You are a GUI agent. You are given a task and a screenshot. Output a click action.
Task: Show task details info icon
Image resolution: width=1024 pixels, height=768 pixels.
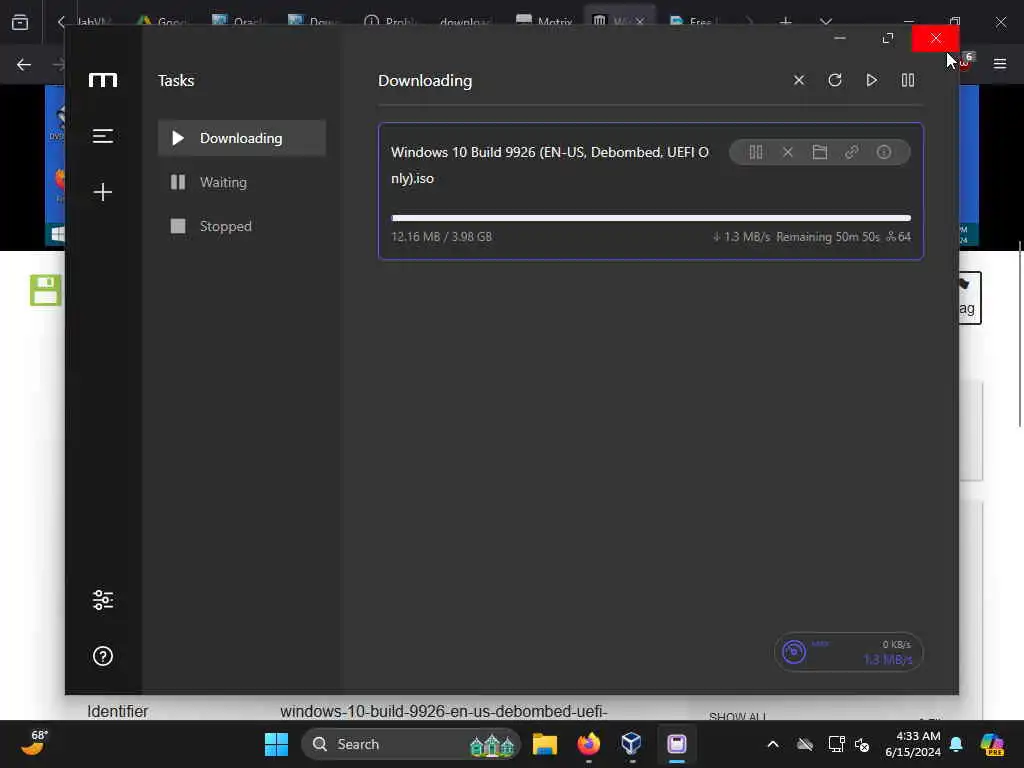[884, 152]
